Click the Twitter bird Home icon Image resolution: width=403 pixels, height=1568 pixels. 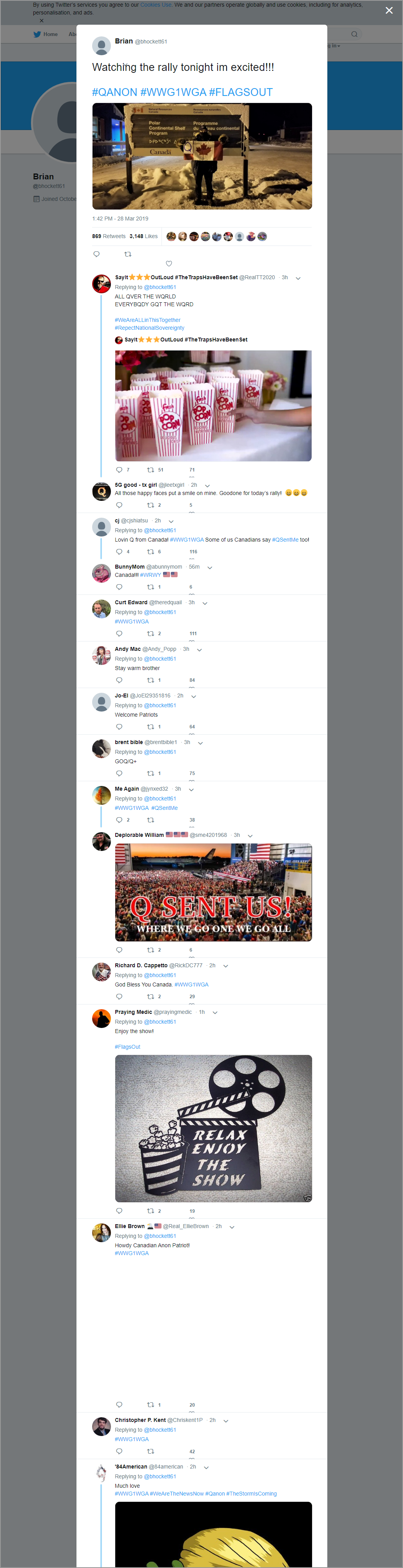click(x=37, y=34)
